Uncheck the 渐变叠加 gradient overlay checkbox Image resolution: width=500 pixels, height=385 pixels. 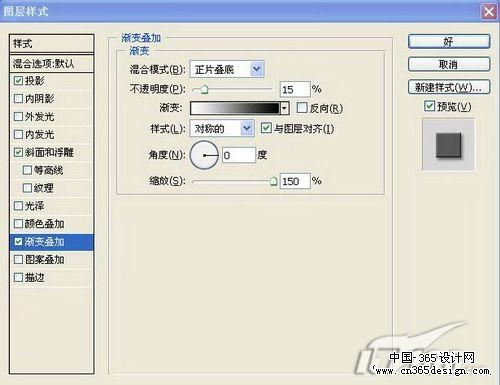18,242
